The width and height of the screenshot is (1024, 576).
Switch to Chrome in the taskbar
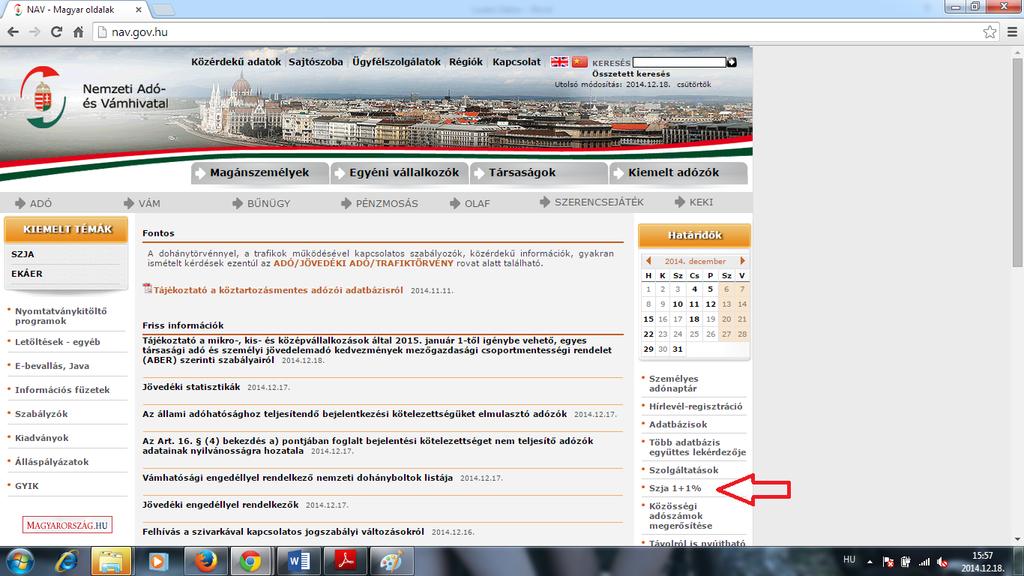251,562
